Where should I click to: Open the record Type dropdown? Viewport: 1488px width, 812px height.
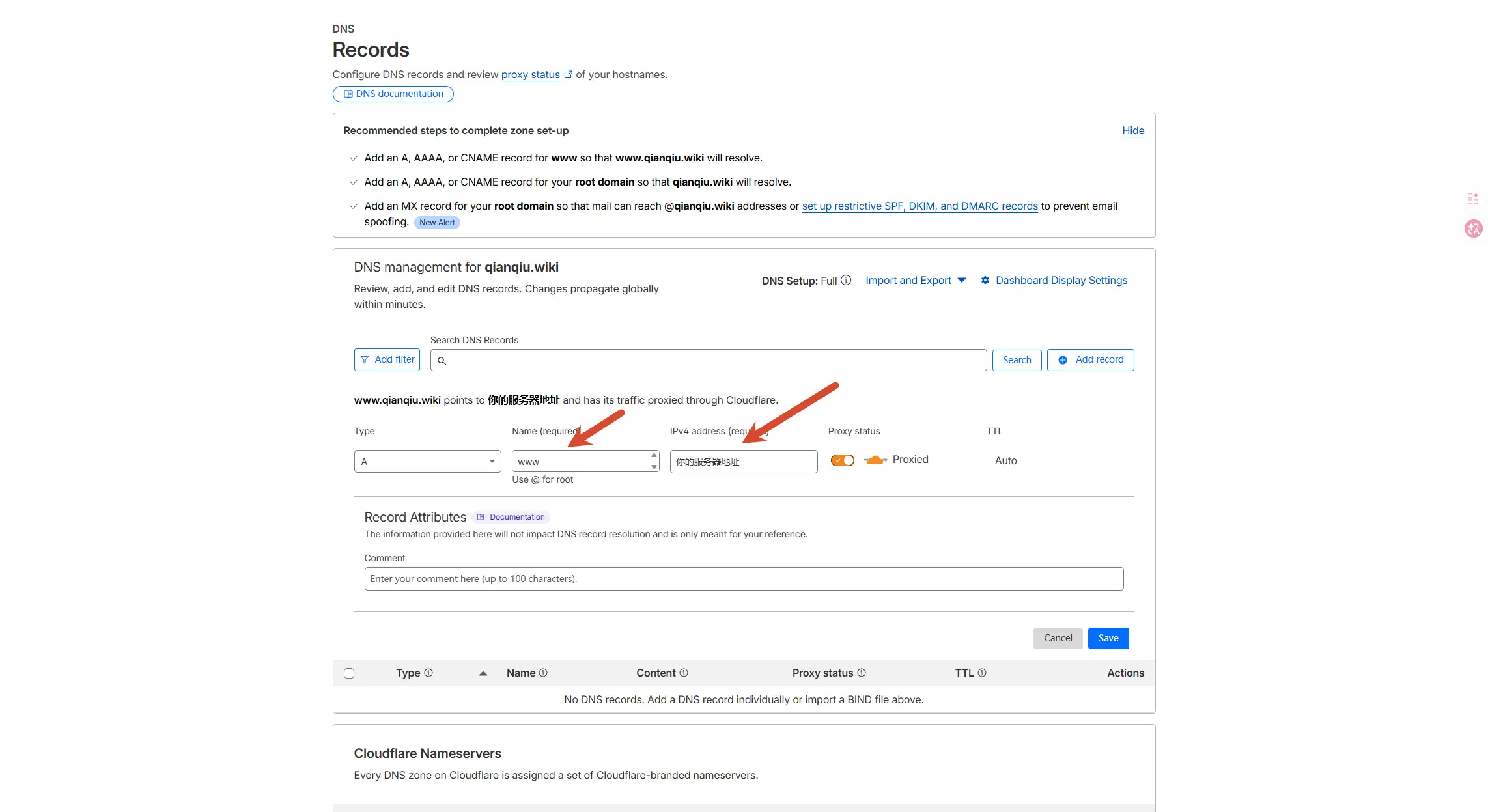(427, 461)
